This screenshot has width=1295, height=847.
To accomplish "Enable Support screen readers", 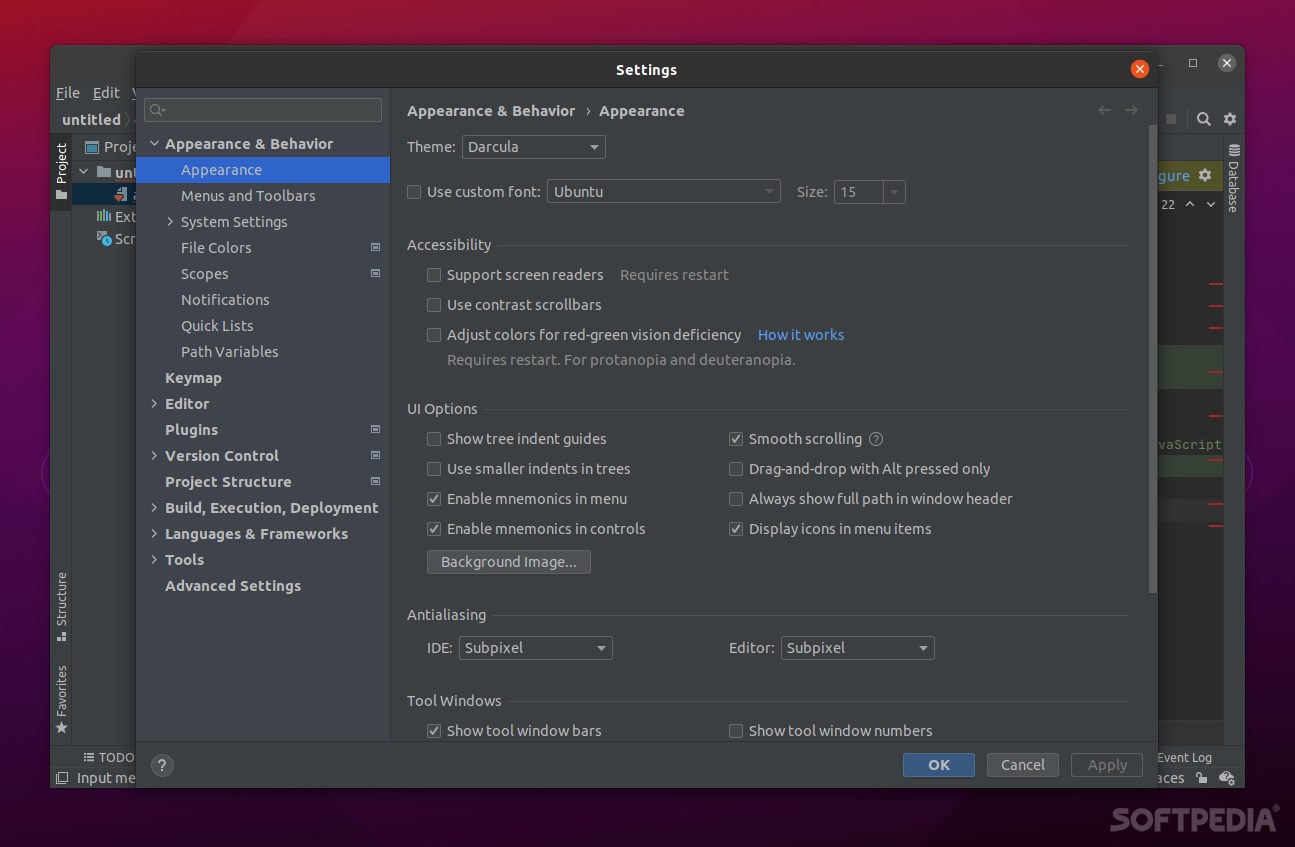I will (x=434, y=275).
